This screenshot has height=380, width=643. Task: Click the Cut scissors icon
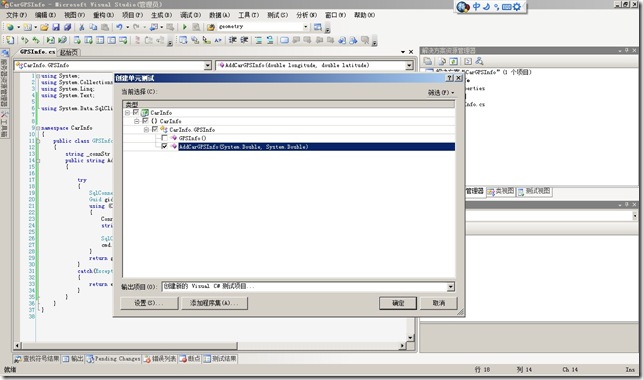point(82,27)
